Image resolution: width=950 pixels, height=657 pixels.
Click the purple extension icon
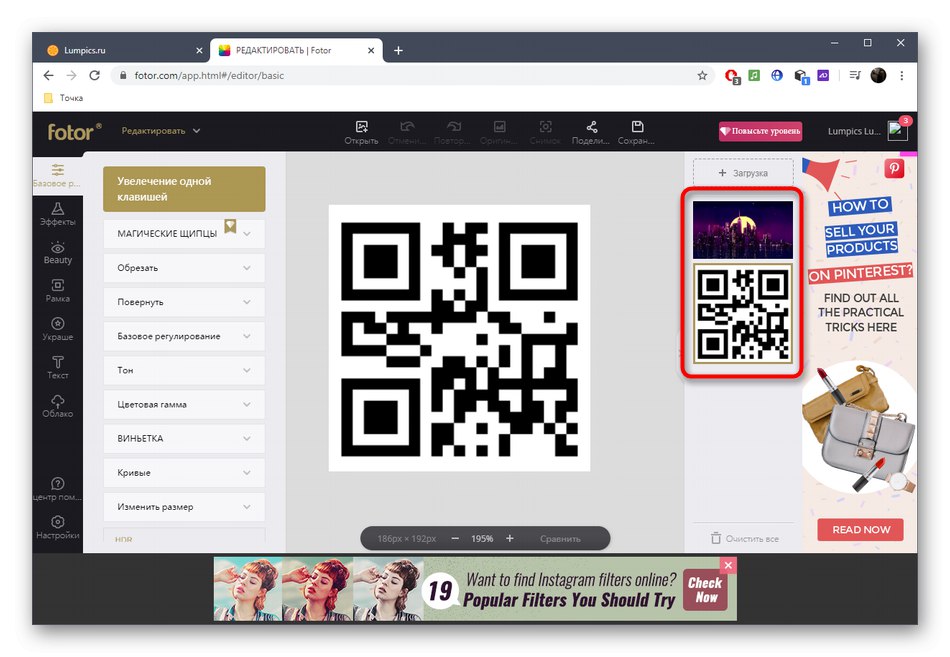[823, 76]
